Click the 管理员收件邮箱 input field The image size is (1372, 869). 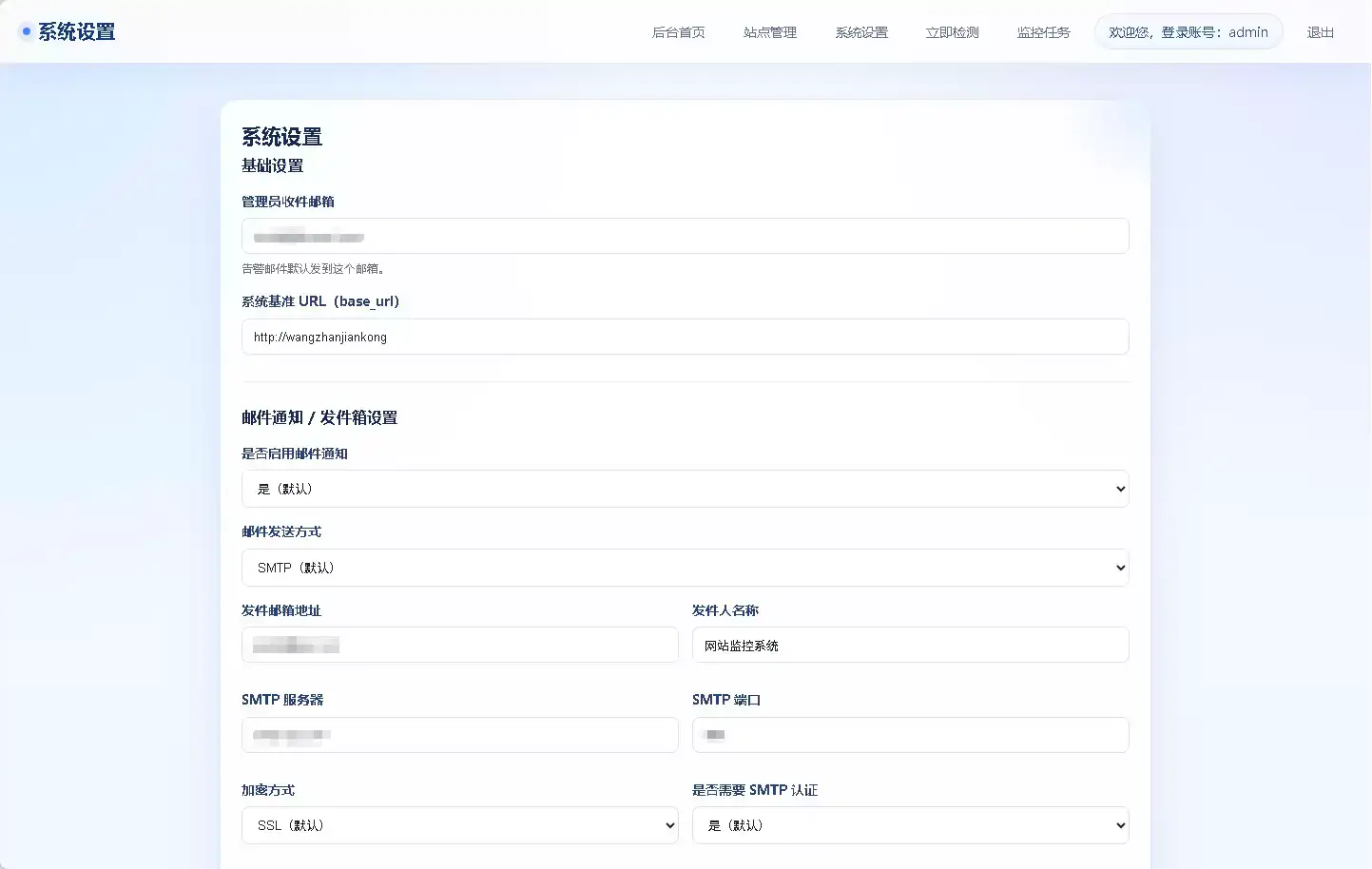pos(685,236)
